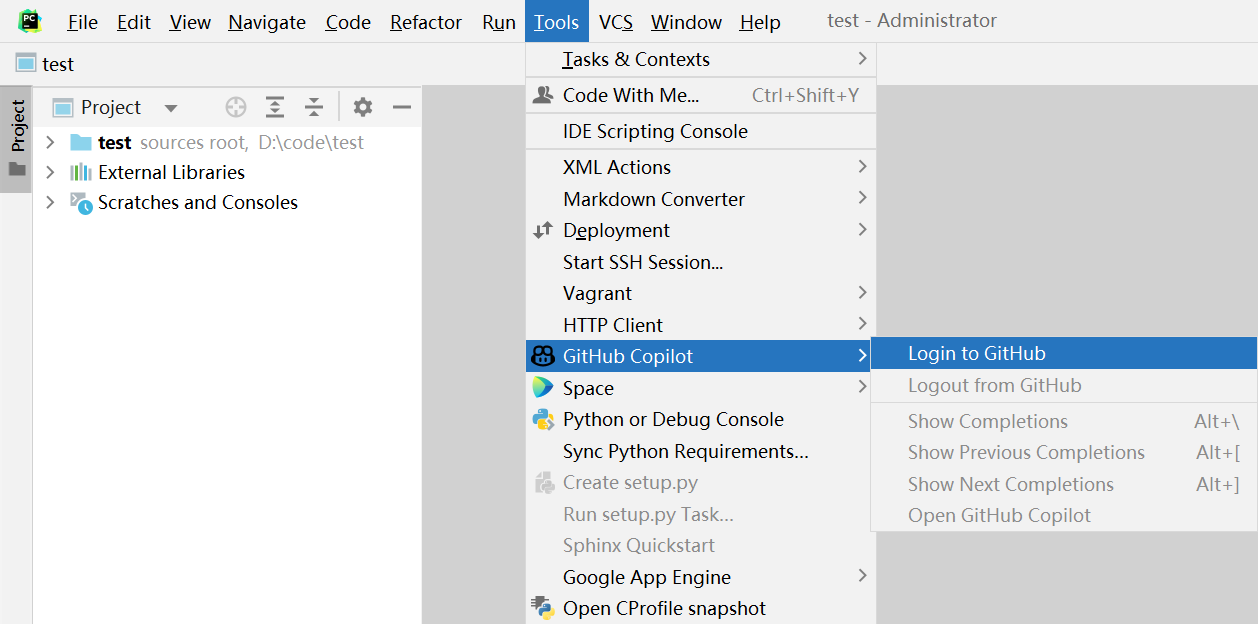Click the Expand All icon in the Project toolbar
Screen dimensions: 1258x624
(x=275, y=107)
